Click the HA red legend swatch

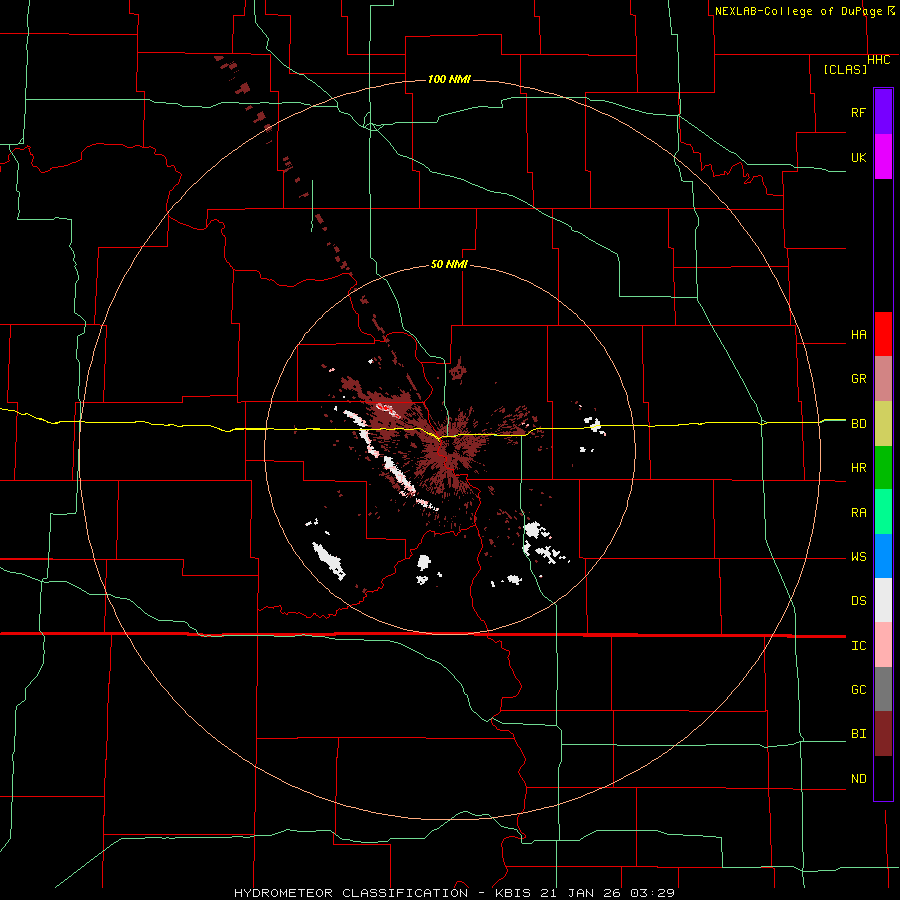click(883, 334)
